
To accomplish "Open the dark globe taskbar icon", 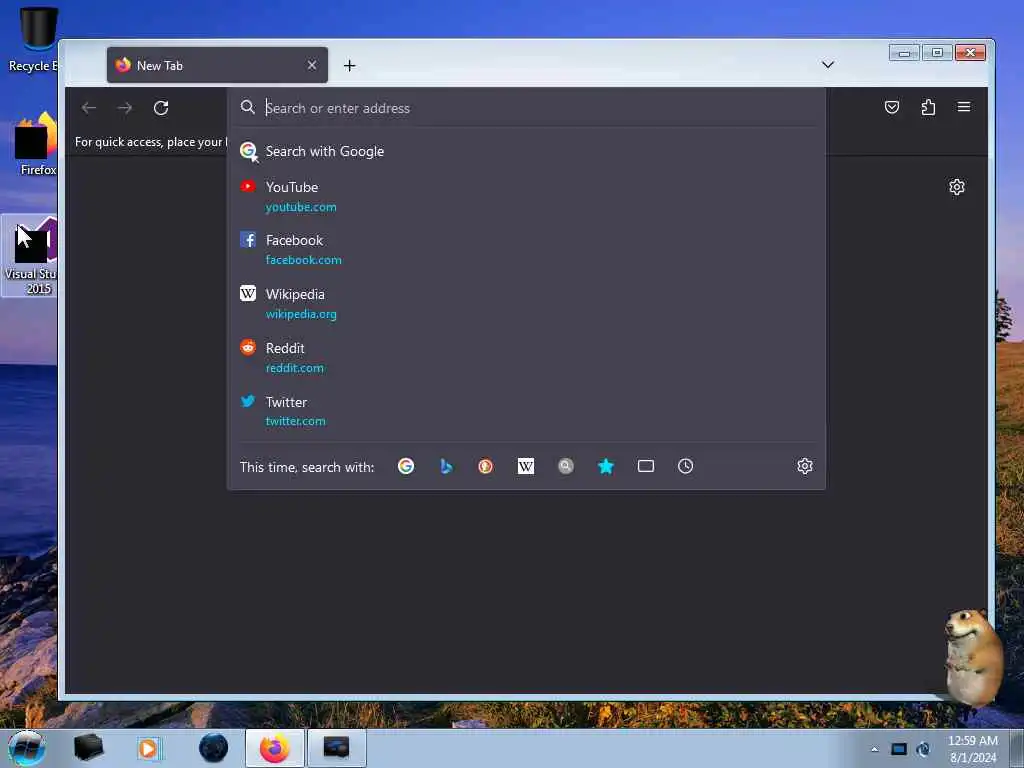I will click(x=214, y=748).
